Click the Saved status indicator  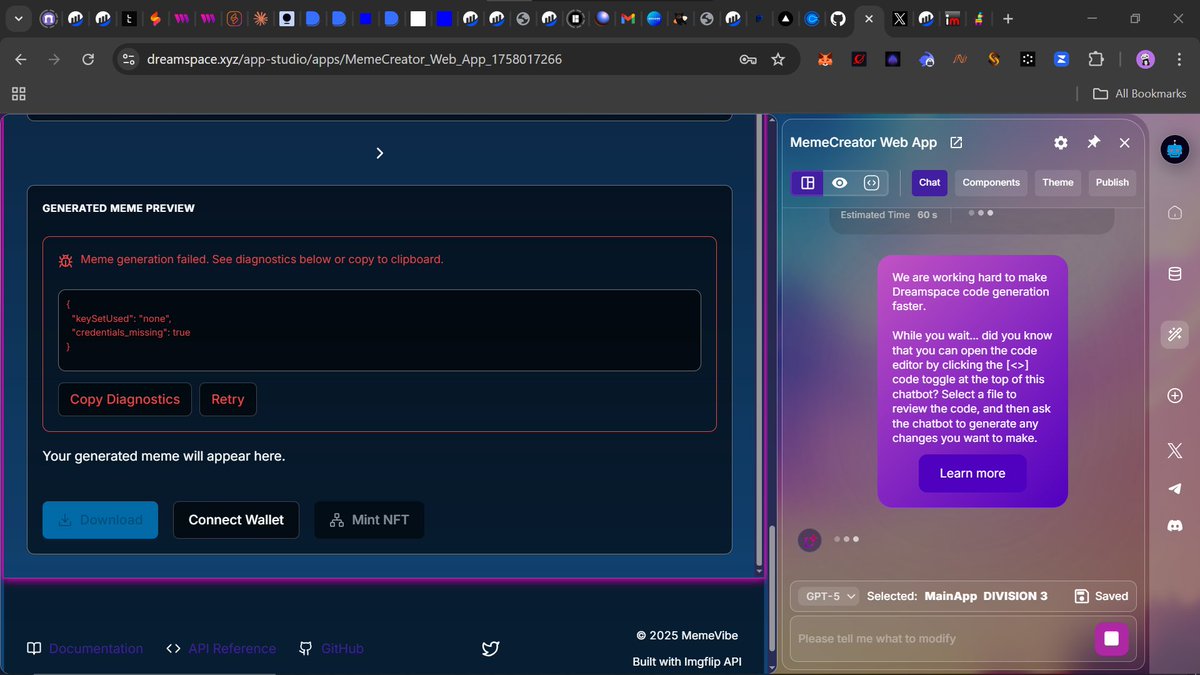pyautogui.click(x=1101, y=596)
